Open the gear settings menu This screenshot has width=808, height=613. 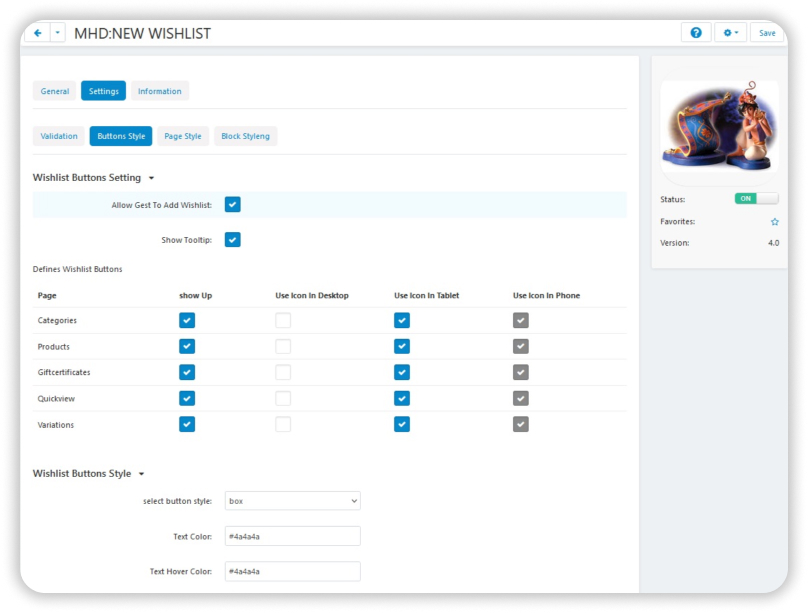(x=730, y=33)
